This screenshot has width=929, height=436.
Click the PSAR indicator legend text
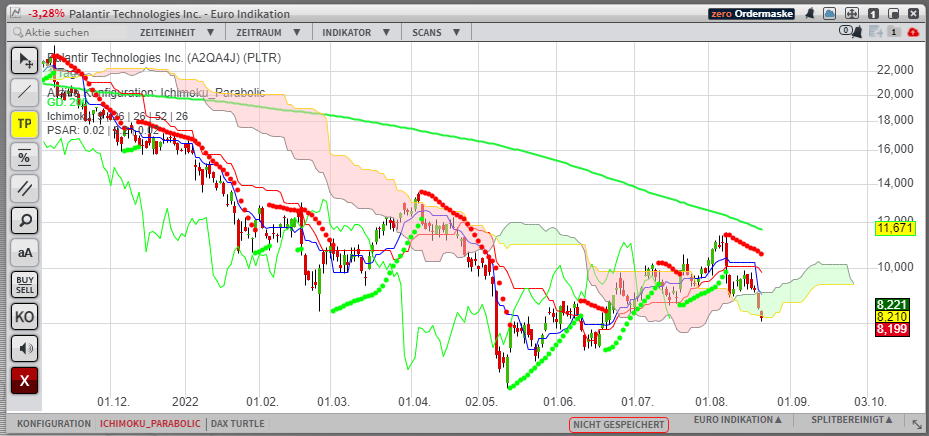click(x=103, y=130)
